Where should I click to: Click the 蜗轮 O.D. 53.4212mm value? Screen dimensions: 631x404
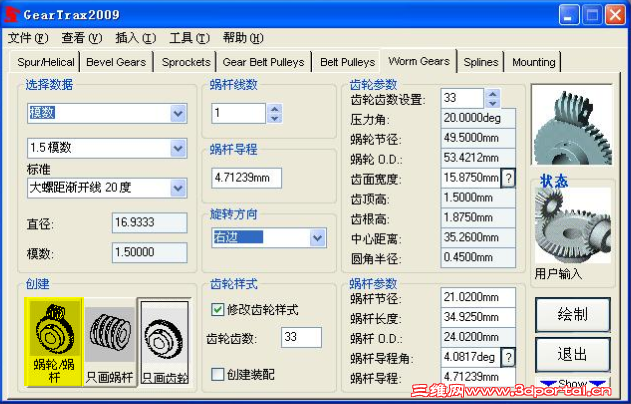pyautogui.click(x=478, y=158)
